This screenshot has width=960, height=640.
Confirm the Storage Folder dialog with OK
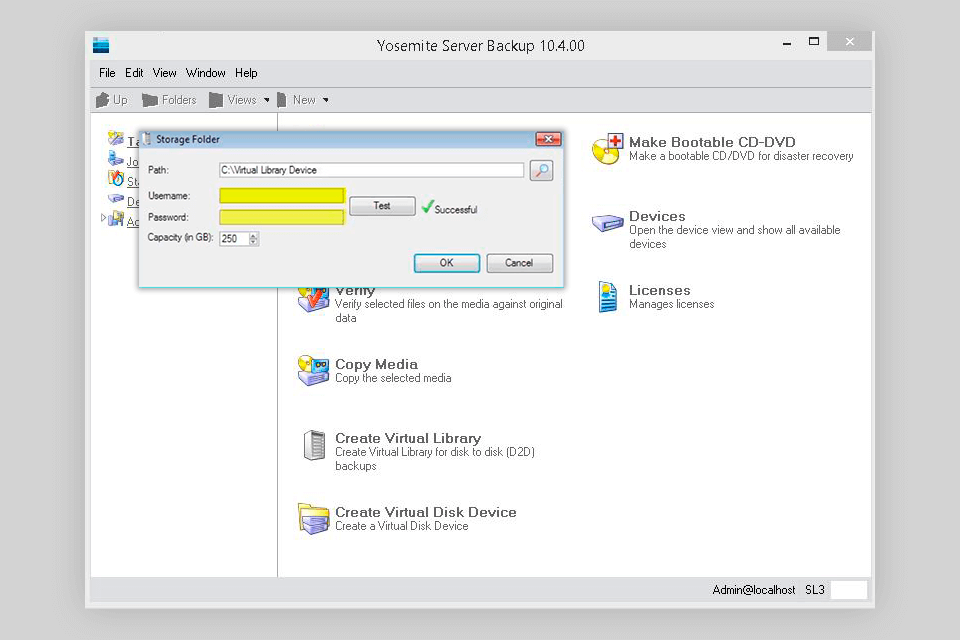[x=447, y=263]
